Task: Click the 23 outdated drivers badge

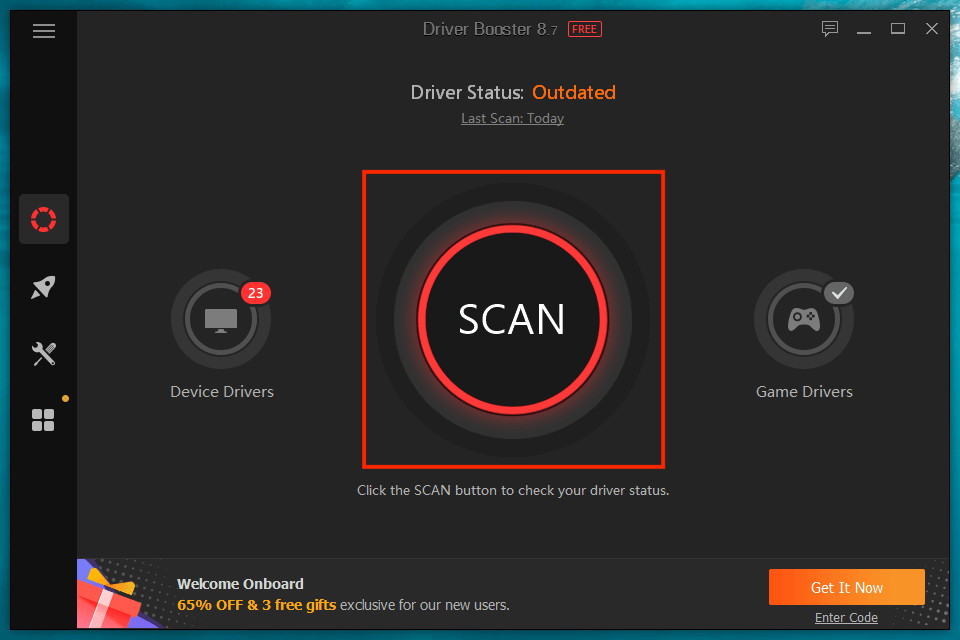Action: click(x=255, y=293)
